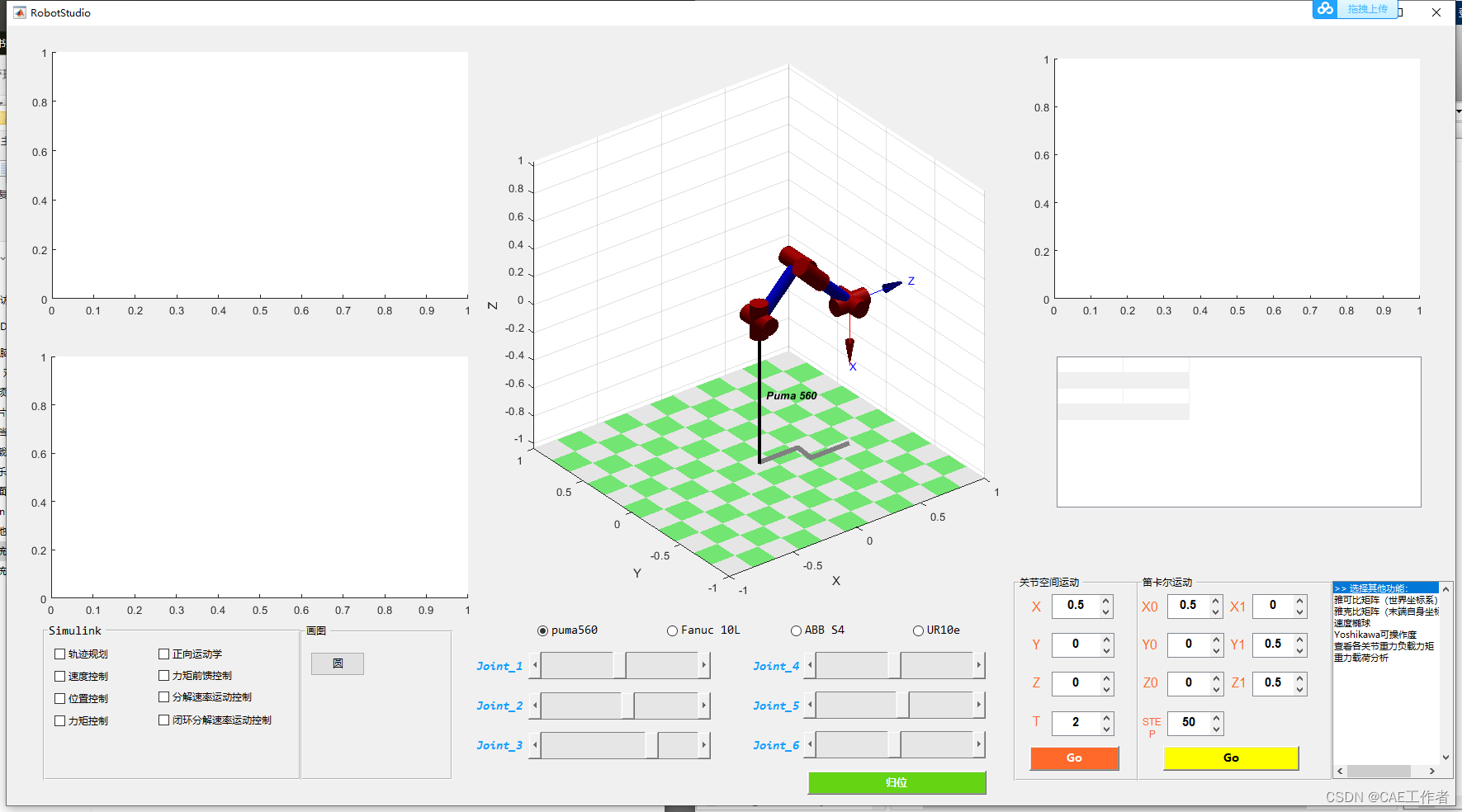
Task: Decrease the joint space Z value with down arrow
Action: [x=1106, y=690]
